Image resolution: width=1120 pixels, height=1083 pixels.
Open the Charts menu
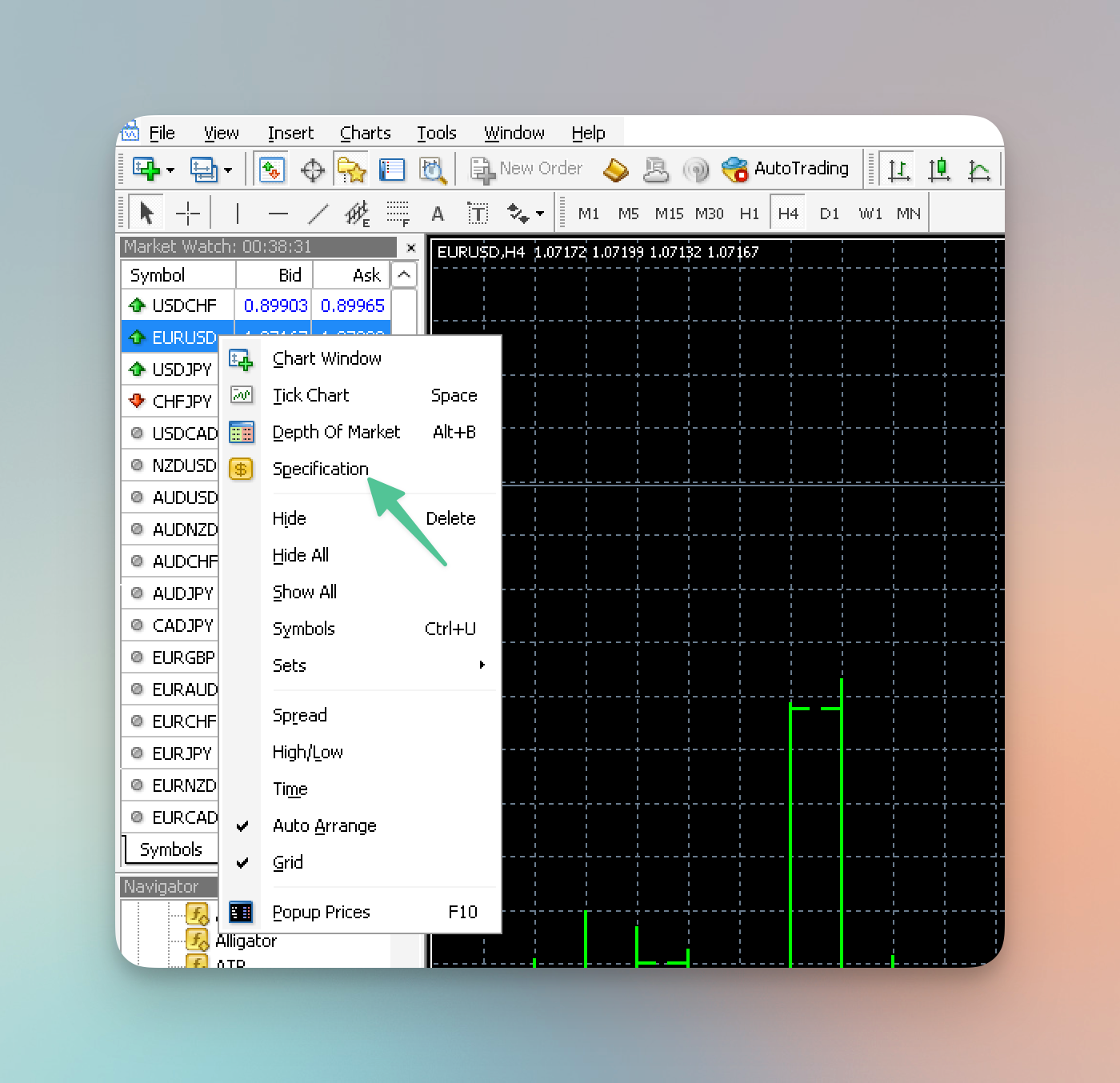tap(365, 133)
